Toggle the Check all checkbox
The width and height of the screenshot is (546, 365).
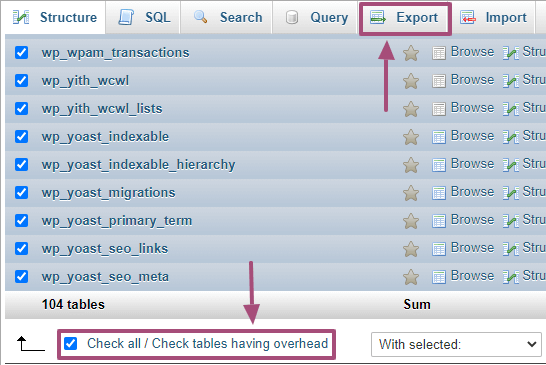[71, 343]
